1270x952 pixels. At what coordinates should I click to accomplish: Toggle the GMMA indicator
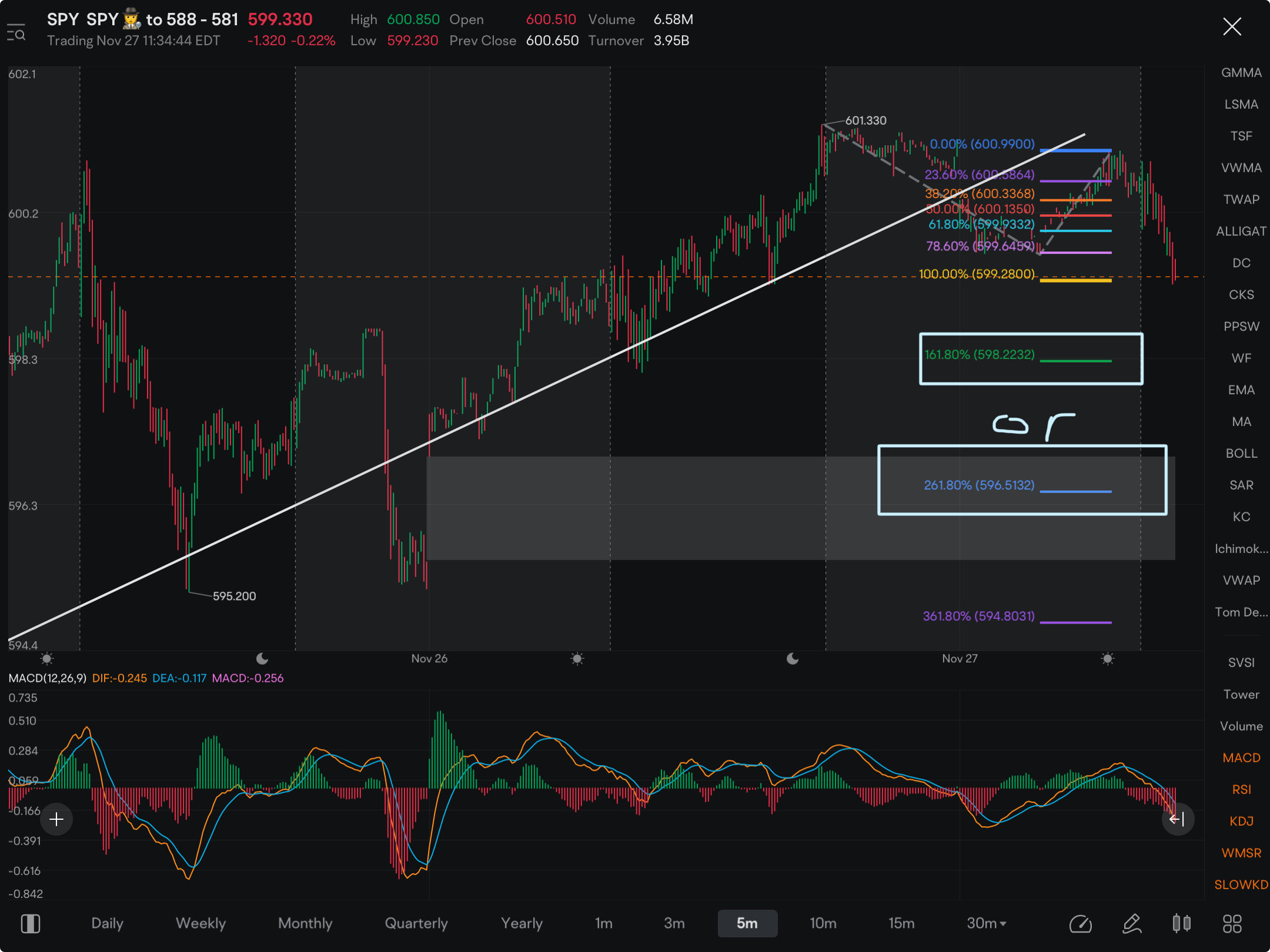[1241, 72]
